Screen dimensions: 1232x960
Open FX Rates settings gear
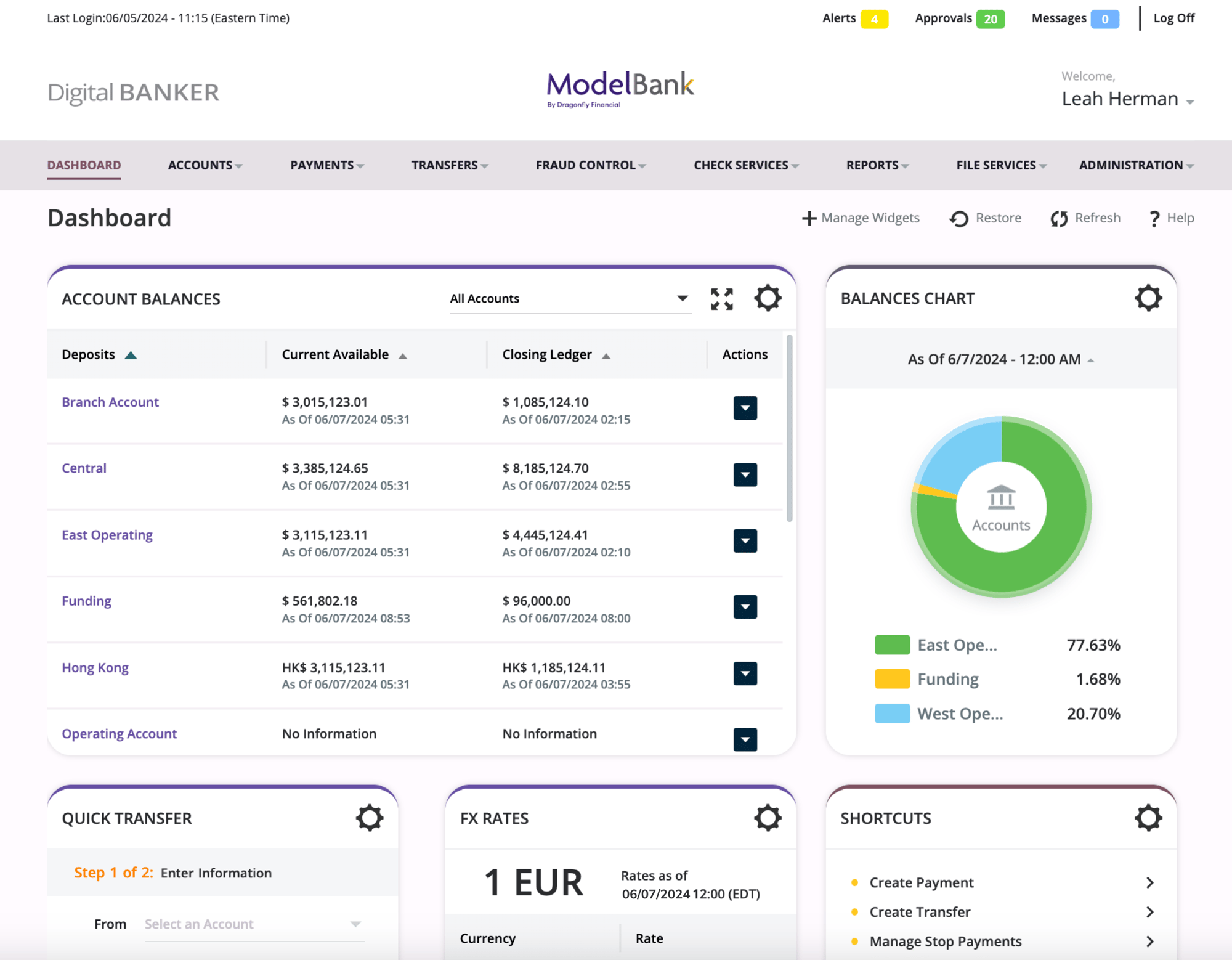[768, 818]
